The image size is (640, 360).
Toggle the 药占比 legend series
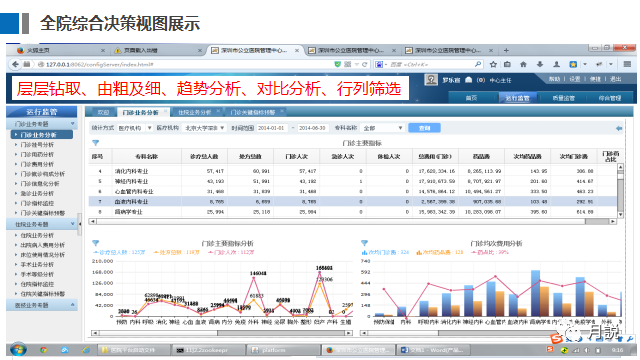(x=490, y=252)
